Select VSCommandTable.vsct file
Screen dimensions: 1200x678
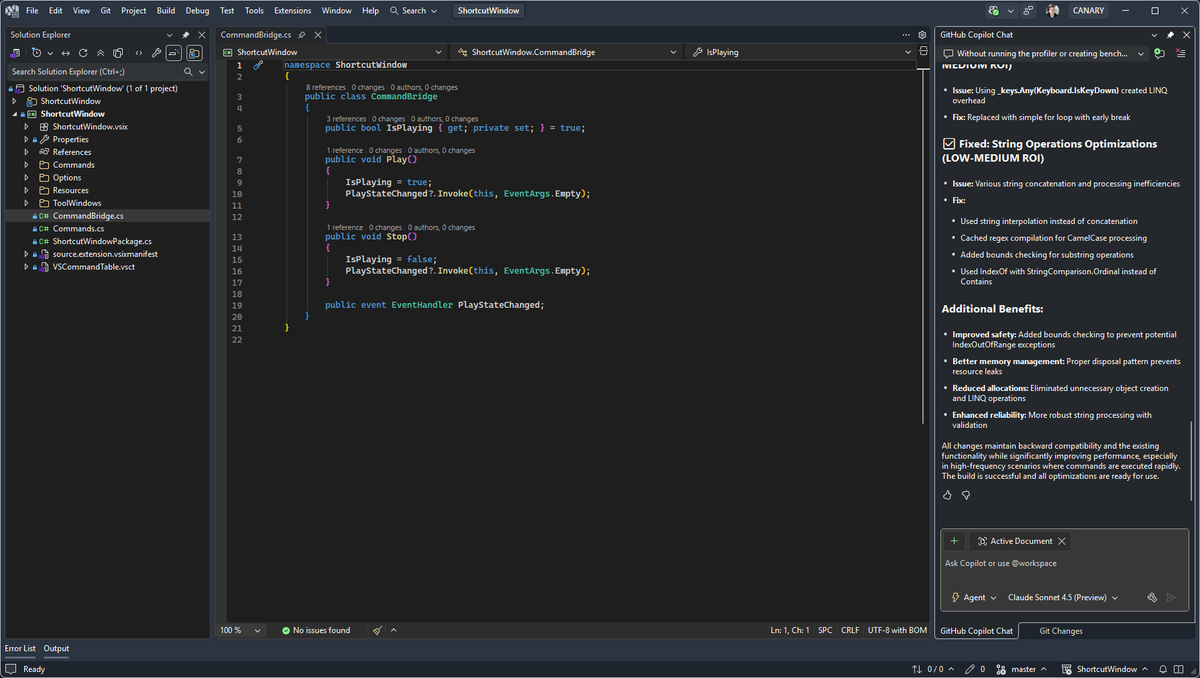coord(93,267)
